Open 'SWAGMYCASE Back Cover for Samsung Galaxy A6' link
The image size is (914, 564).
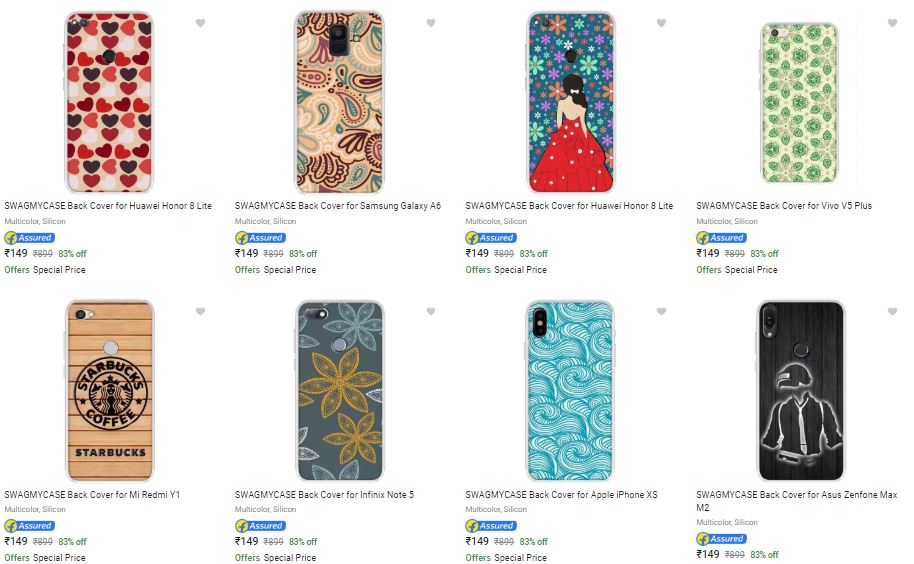[338, 206]
